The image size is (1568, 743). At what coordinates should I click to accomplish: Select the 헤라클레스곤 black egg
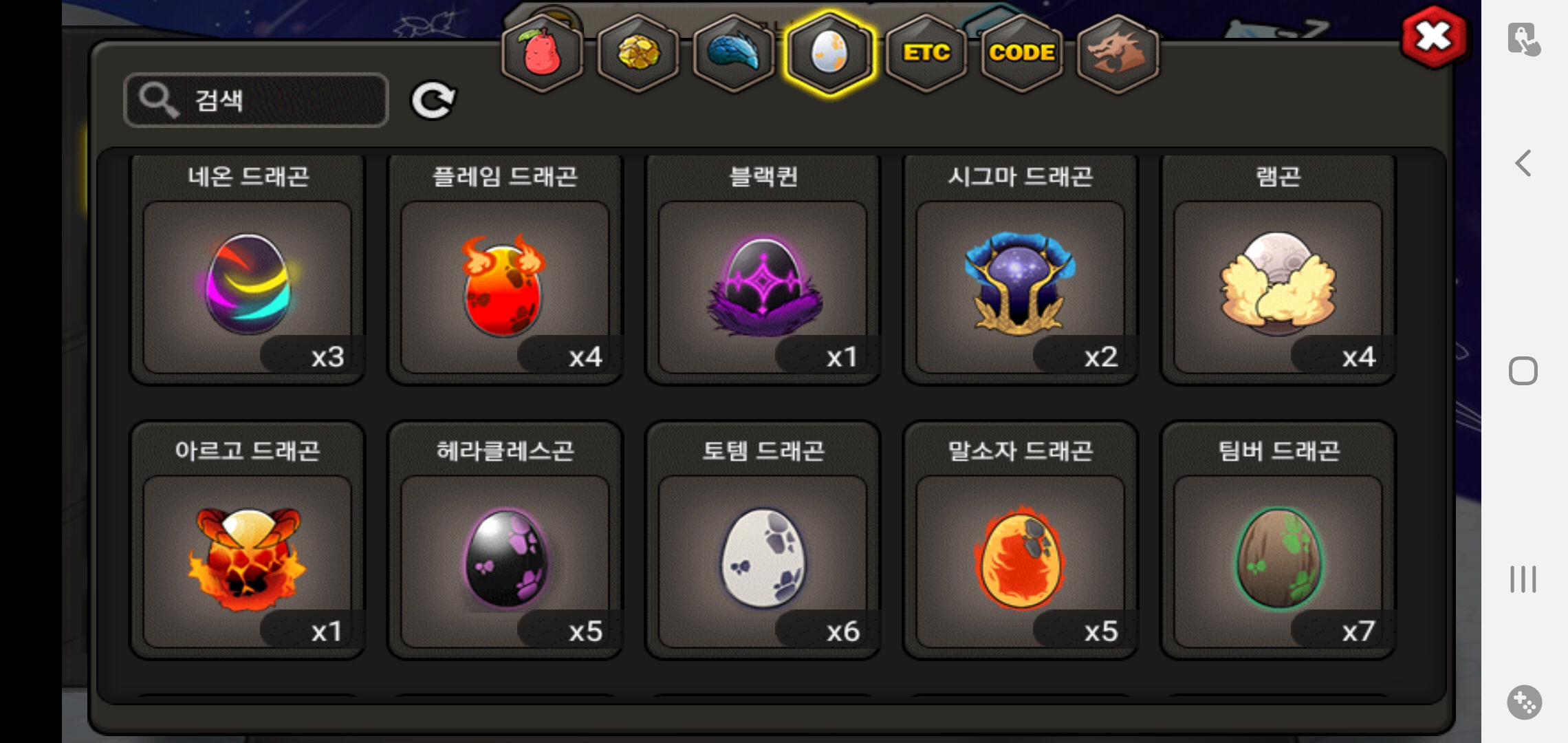(x=505, y=541)
